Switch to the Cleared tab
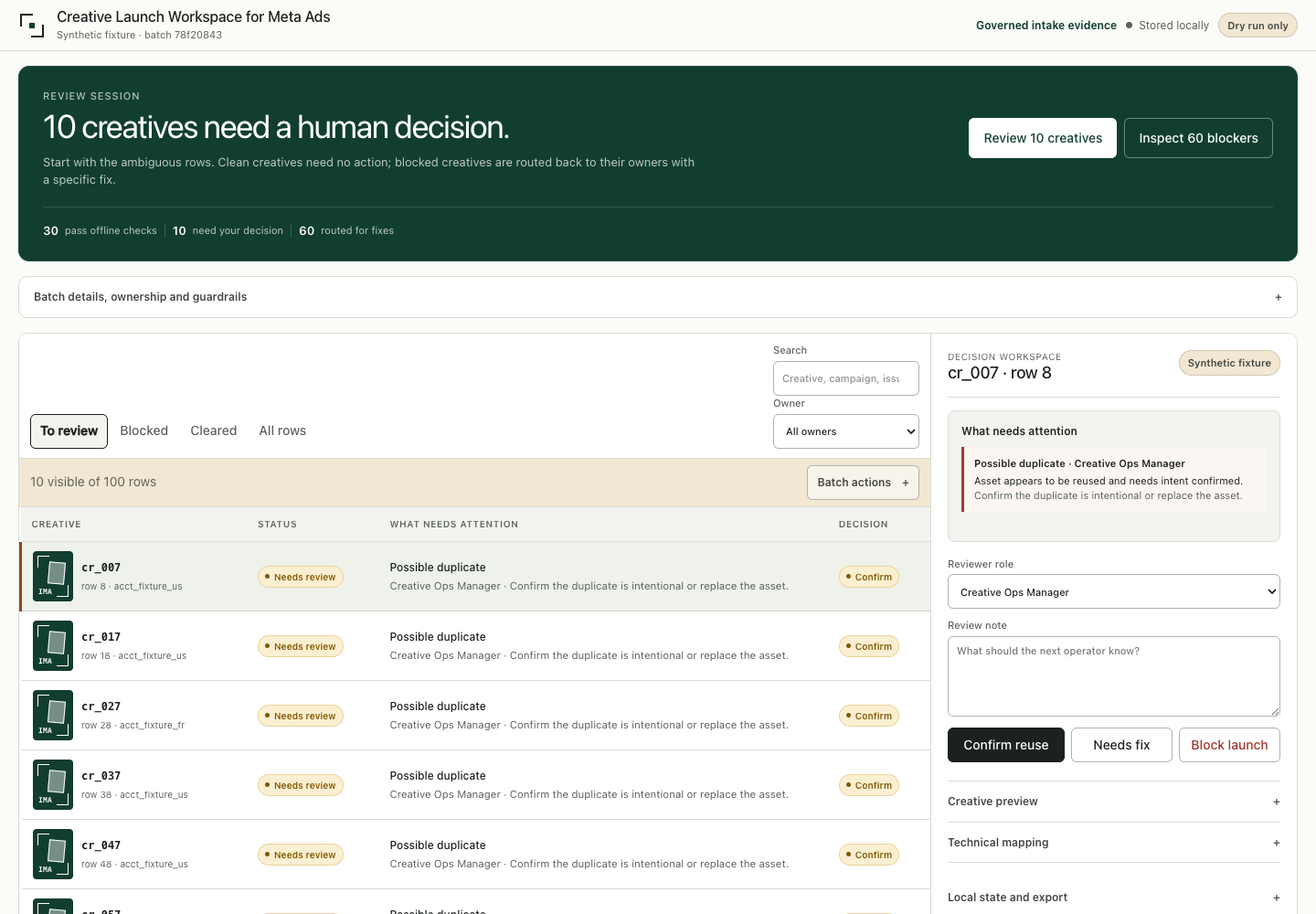 [214, 430]
